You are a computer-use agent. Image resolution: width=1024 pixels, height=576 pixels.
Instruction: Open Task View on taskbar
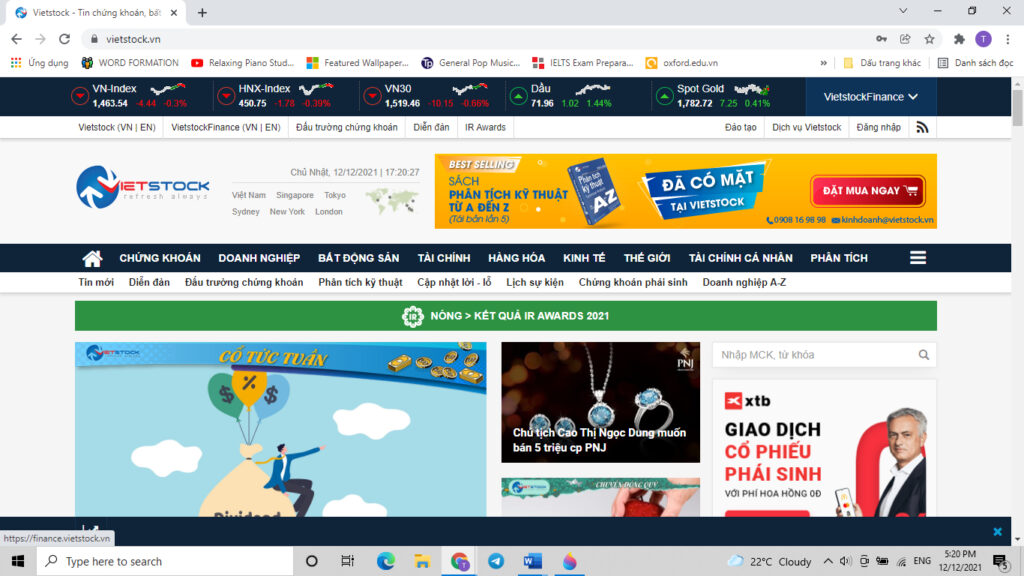[x=347, y=561]
